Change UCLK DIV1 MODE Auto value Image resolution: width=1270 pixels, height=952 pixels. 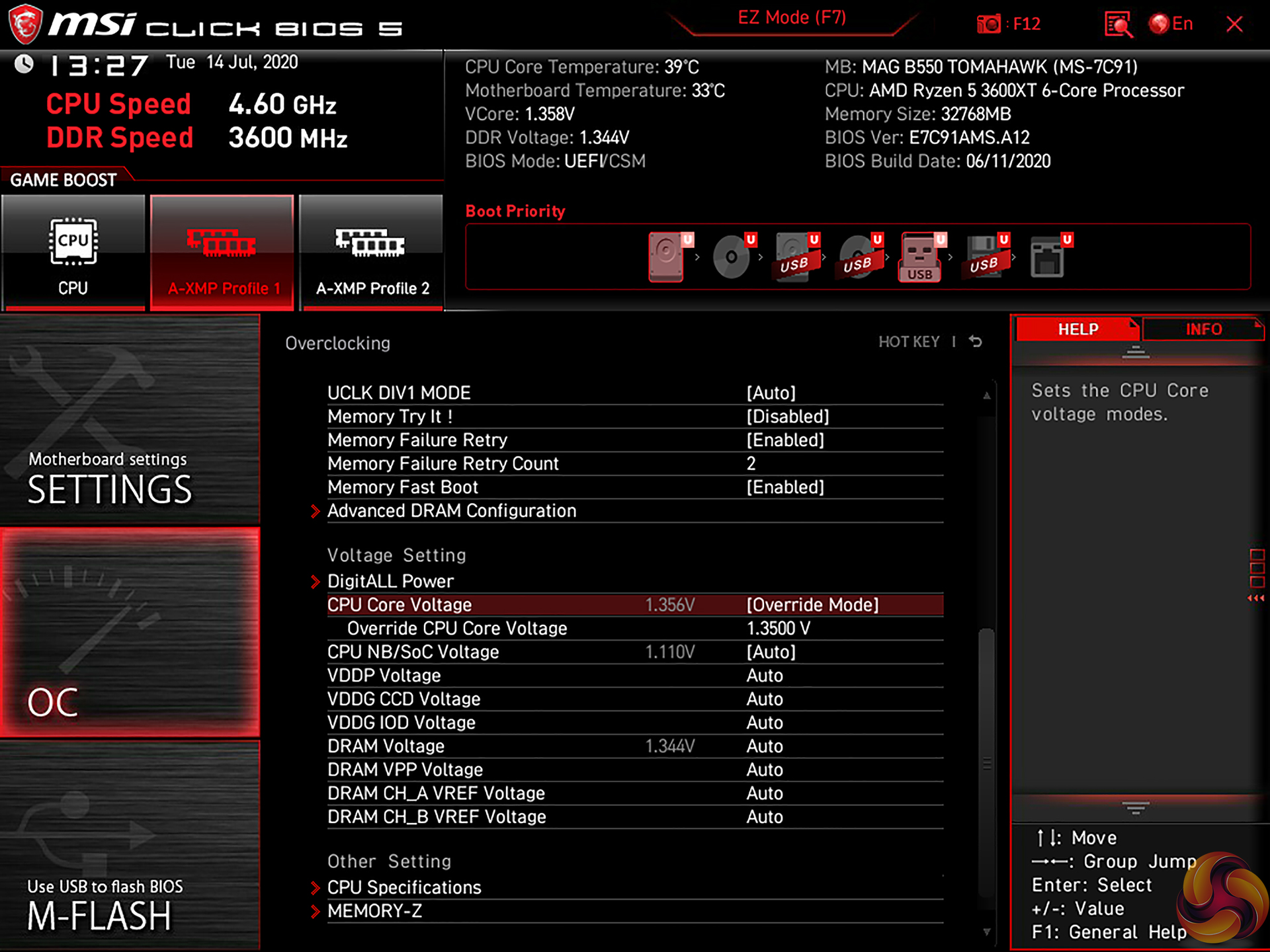click(771, 393)
